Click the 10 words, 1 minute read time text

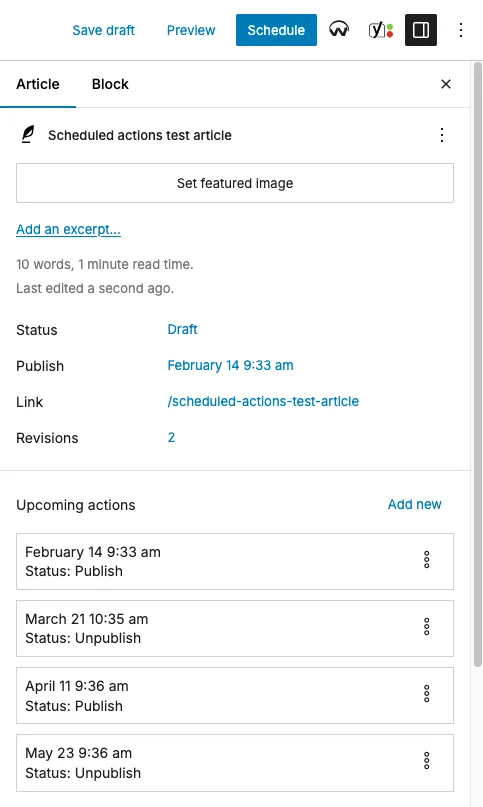coord(105,265)
